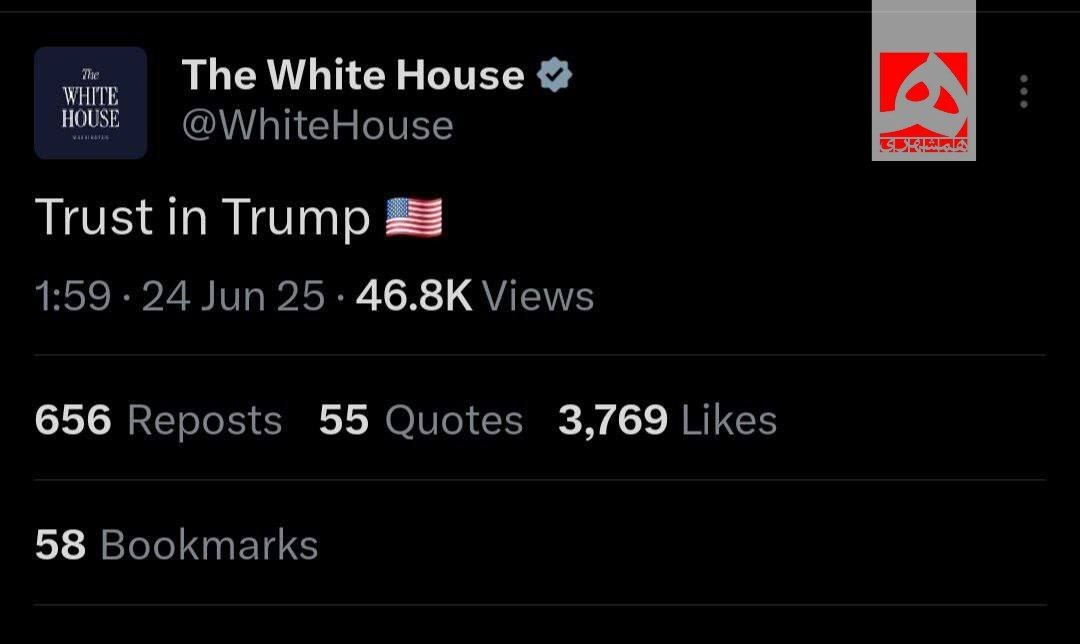Click the @WhiteHouse handle
This screenshot has width=1080, height=644.
pos(317,126)
